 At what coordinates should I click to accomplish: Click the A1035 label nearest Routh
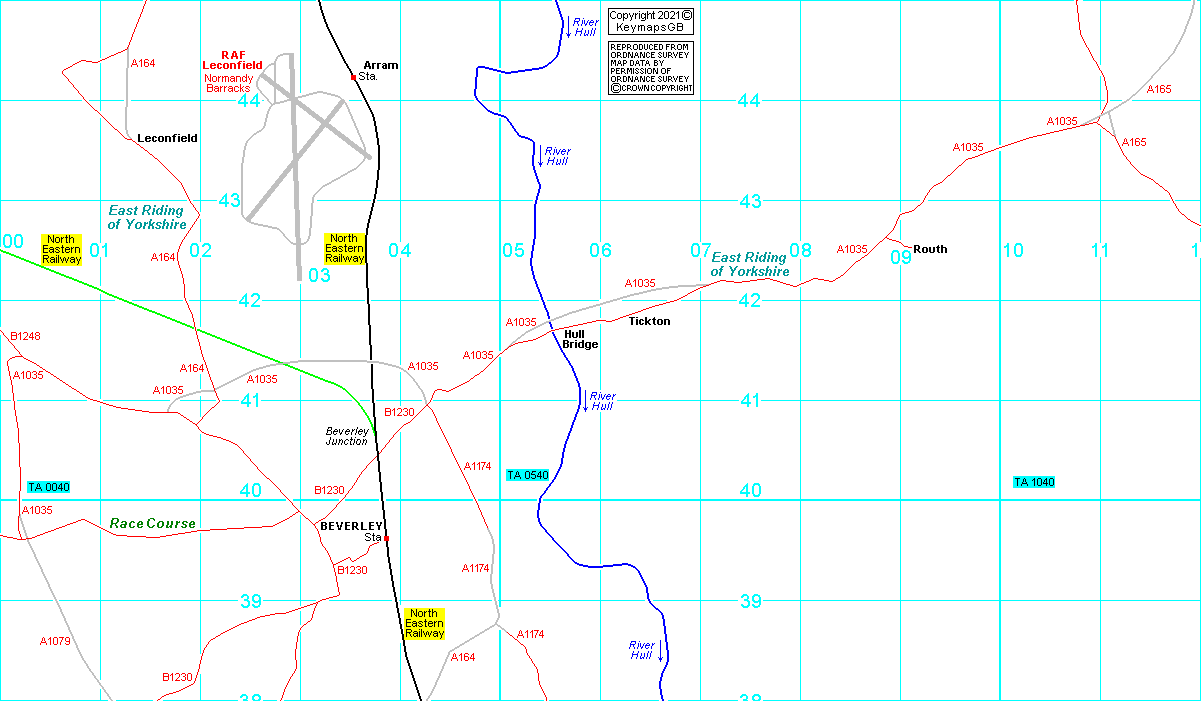(x=852, y=249)
